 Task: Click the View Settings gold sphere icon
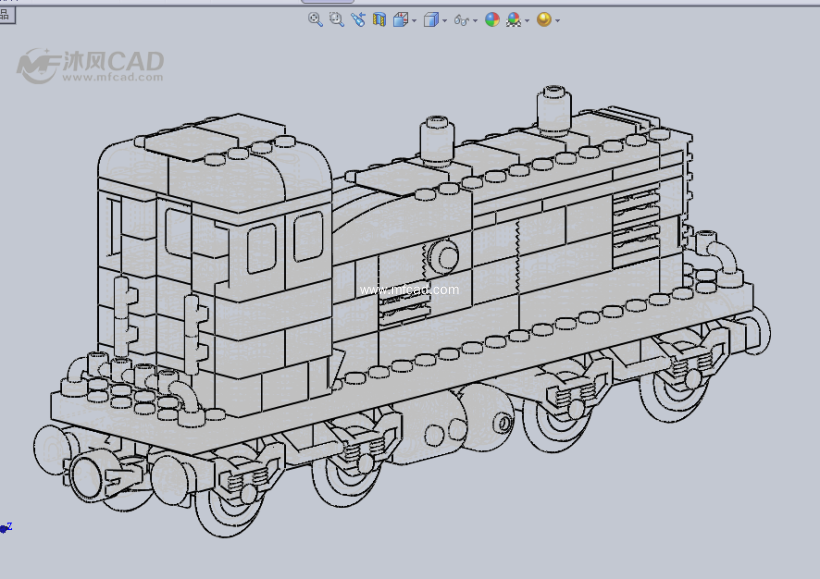tap(543, 19)
